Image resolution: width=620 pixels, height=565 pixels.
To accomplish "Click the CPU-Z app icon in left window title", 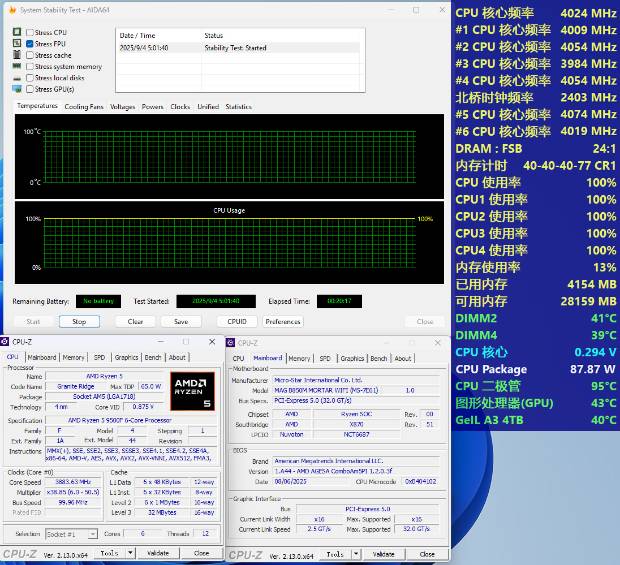I will click(5, 342).
